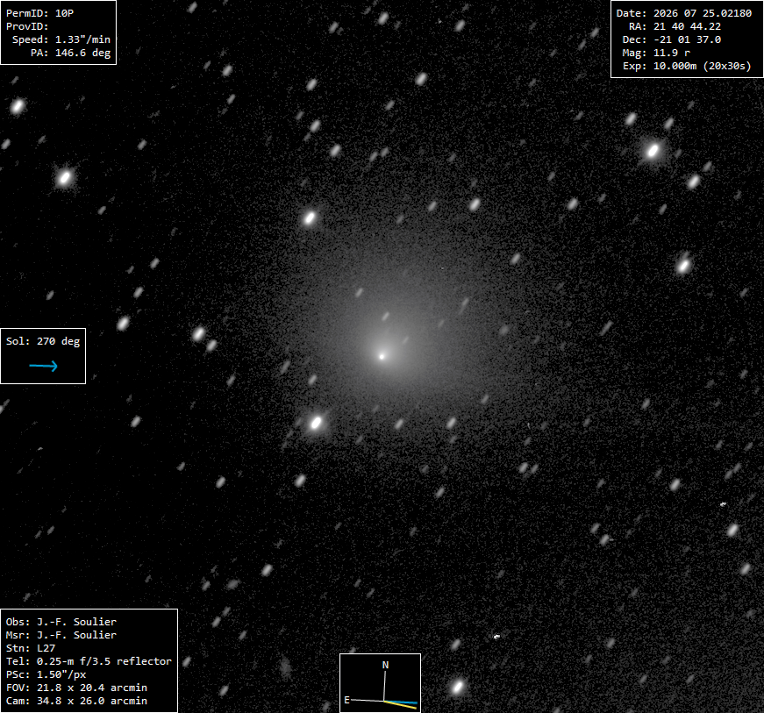Click the FOV: 21.8 x 20.4 arcmin line

(76, 688)
